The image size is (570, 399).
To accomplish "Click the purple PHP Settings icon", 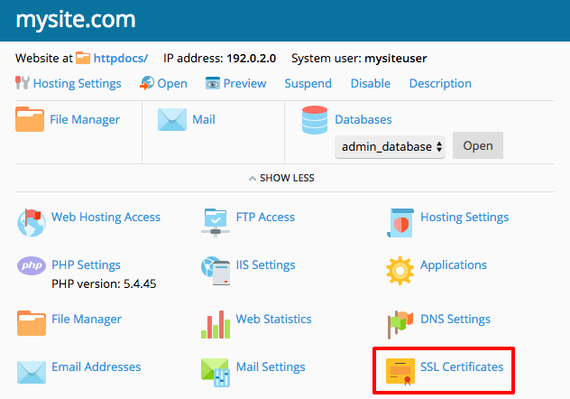I will pos(31,266).
